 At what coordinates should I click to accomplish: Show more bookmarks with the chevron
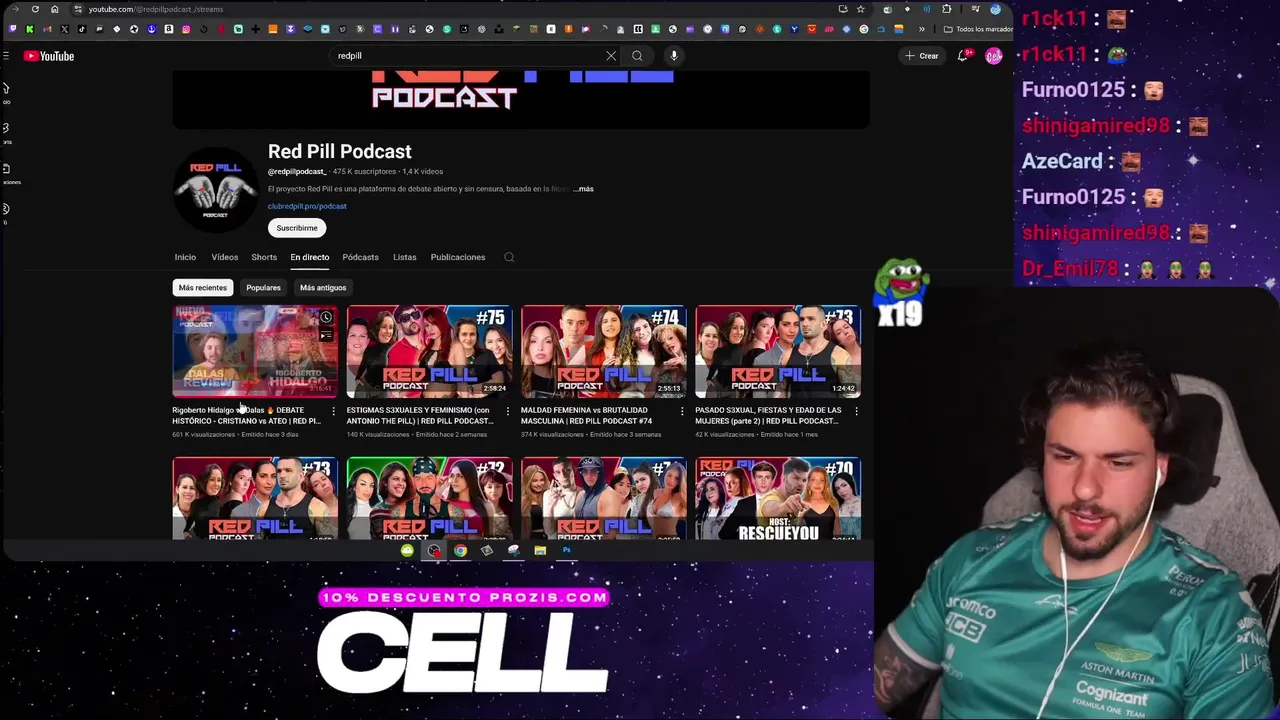coord(922,29)
